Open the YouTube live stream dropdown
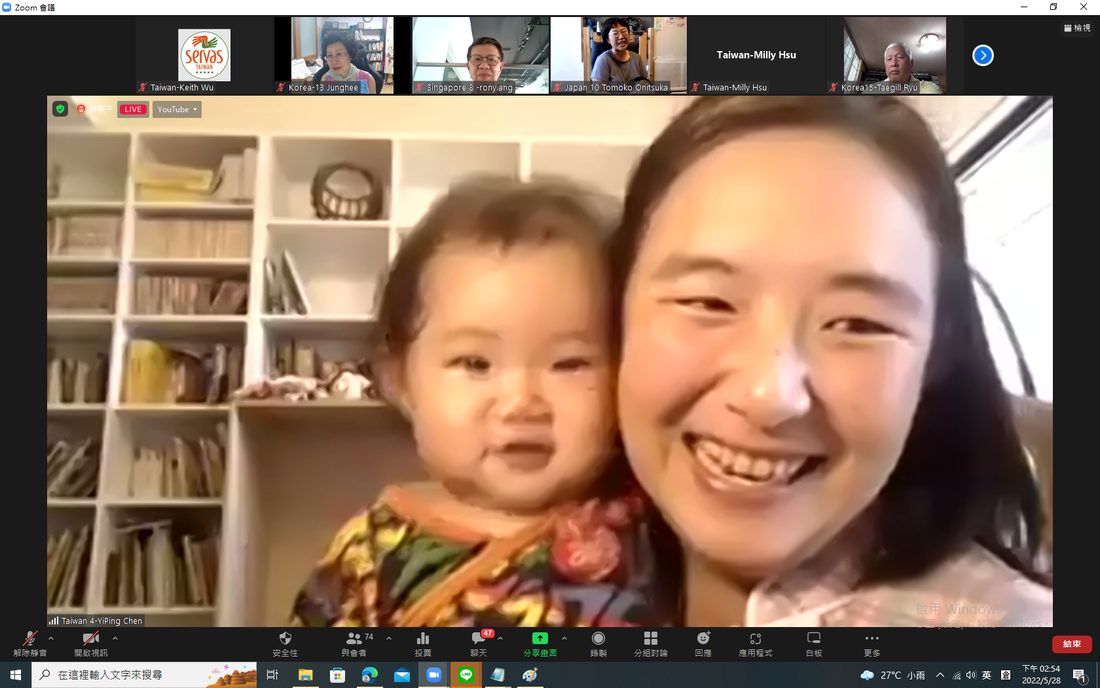The width and height of the screenshot is (1100, 688). 177,109
